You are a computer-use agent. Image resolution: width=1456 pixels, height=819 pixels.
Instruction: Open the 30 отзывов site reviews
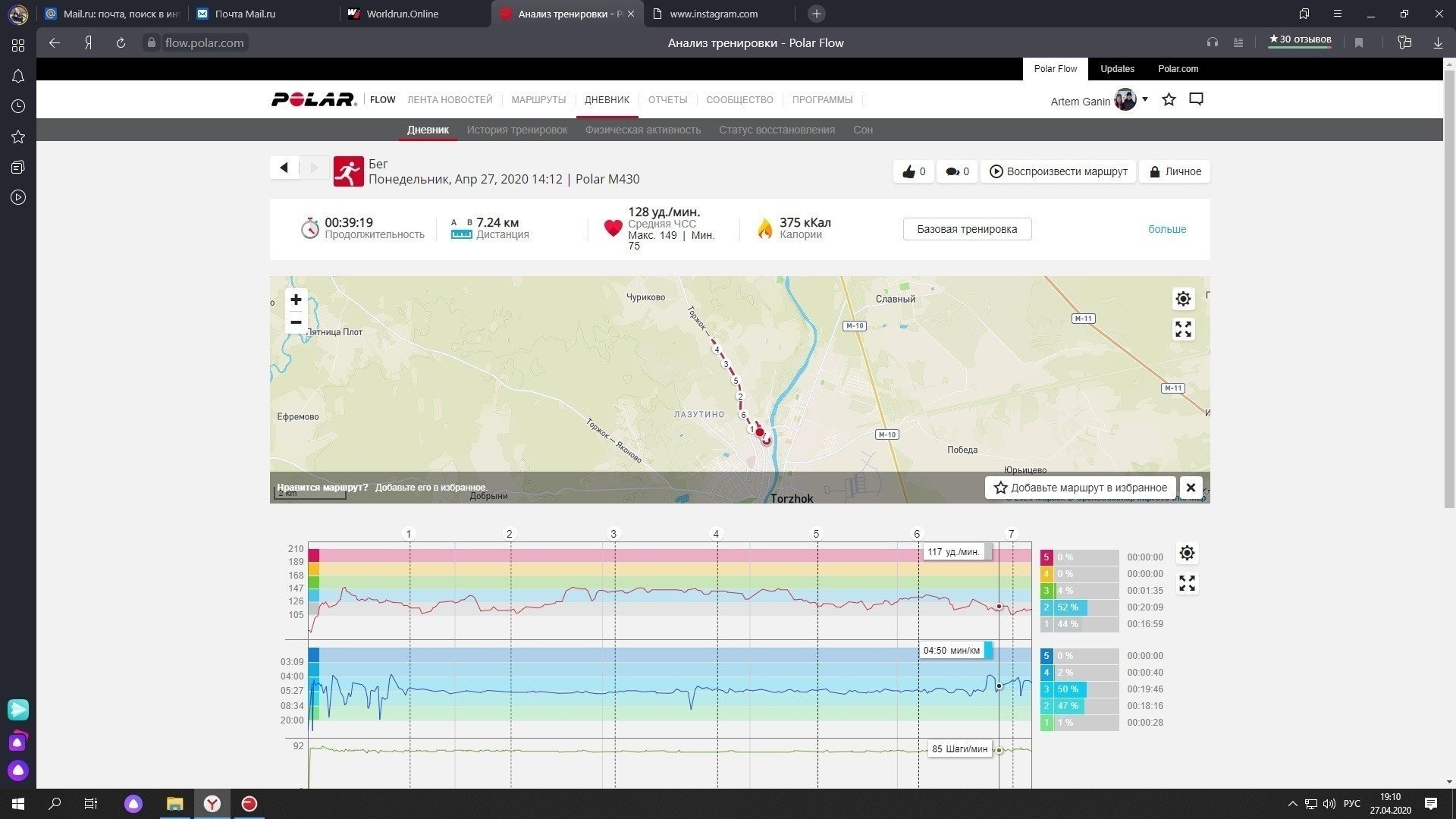pos(1300,40)
